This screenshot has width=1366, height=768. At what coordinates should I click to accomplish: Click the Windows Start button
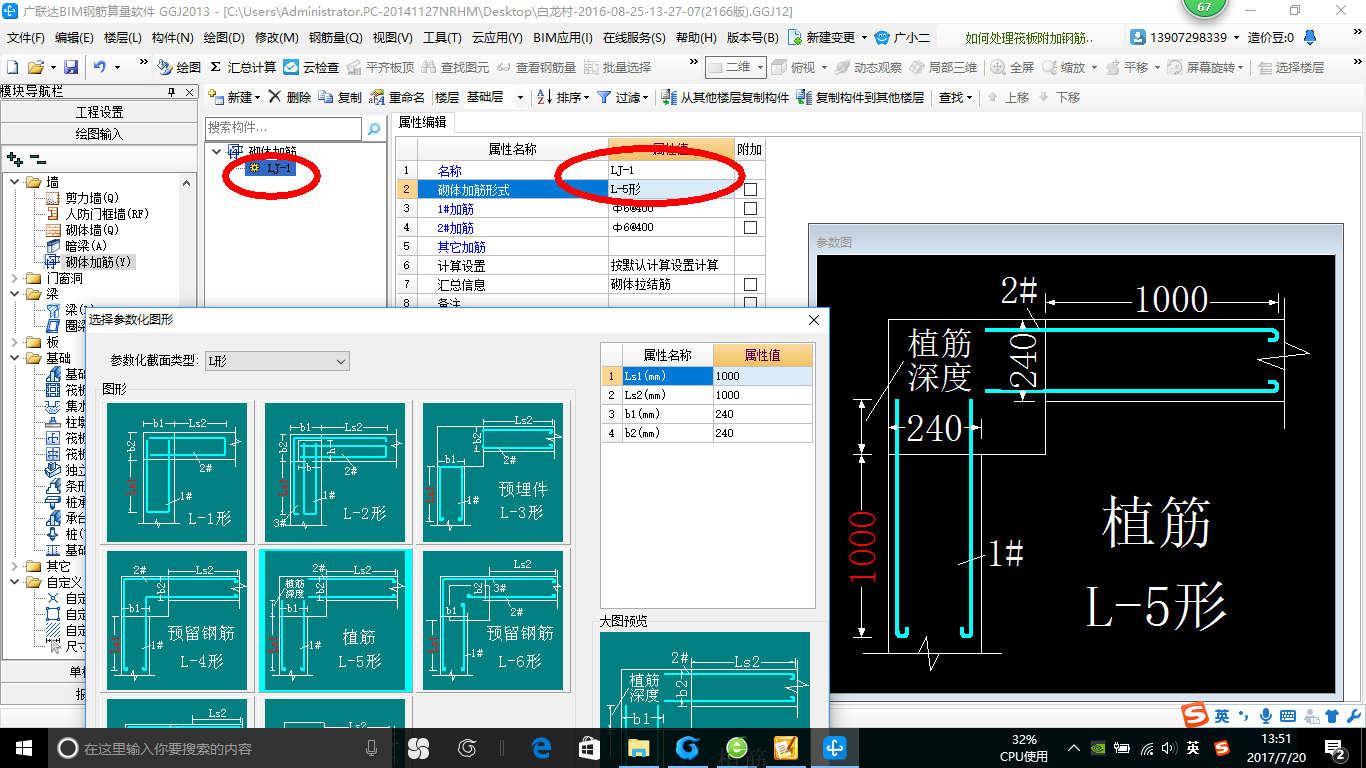23,747
